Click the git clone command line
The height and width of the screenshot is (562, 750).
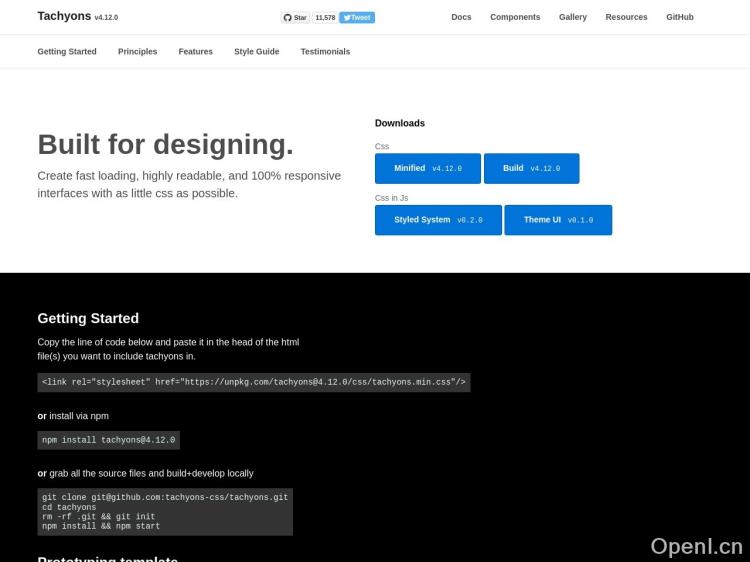[165, 497]
